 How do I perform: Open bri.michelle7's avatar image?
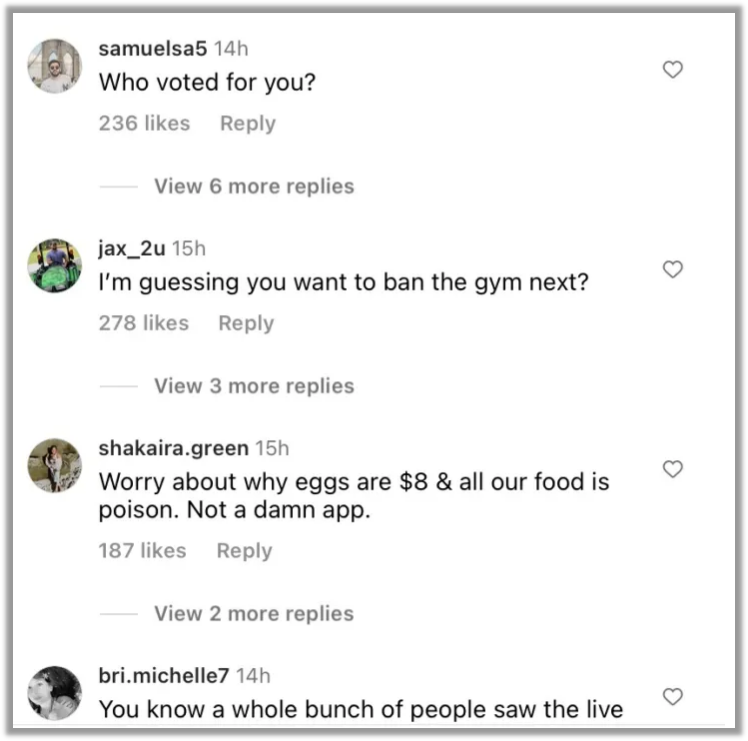55,693
